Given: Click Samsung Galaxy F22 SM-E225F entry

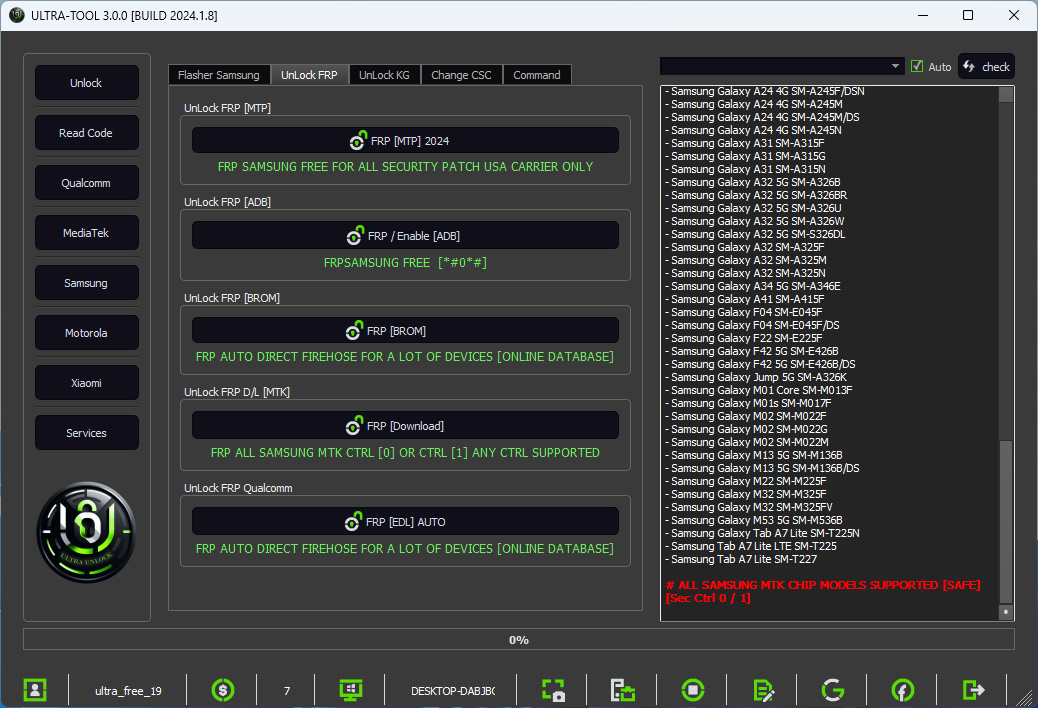Looking at the screenshot, I should [743, 338].
